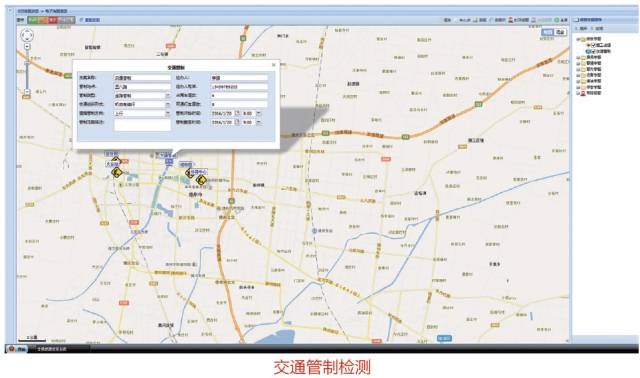Toggle the second checkbox in layer tree
The height and width of the screenshot is (378, 640).
pos(593,51)
